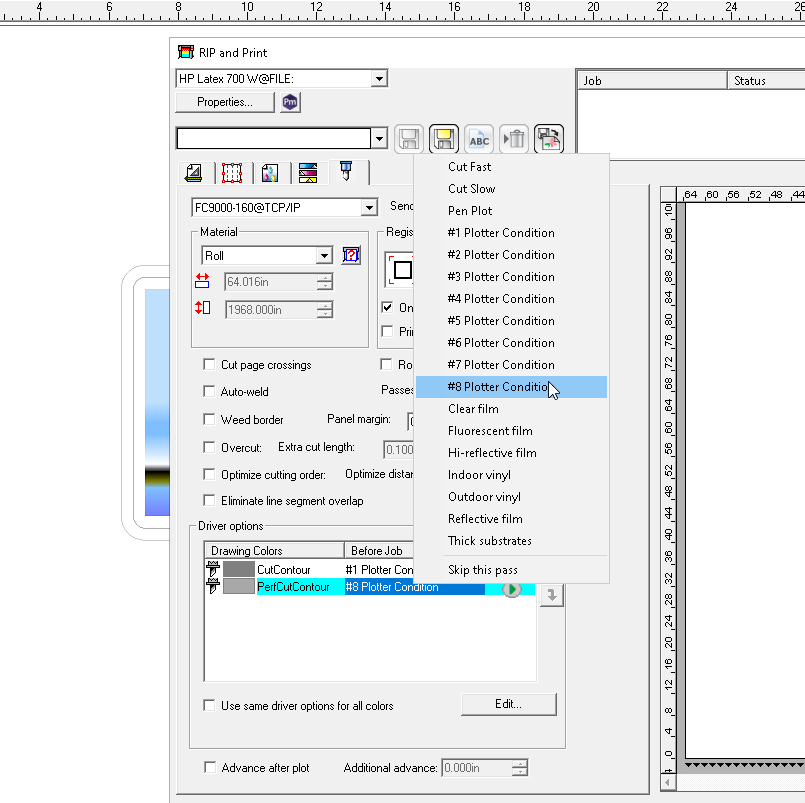This screenshot has width=805, height=803.
Task: Click the CutContour knife icon
Action: pos(213,569)
